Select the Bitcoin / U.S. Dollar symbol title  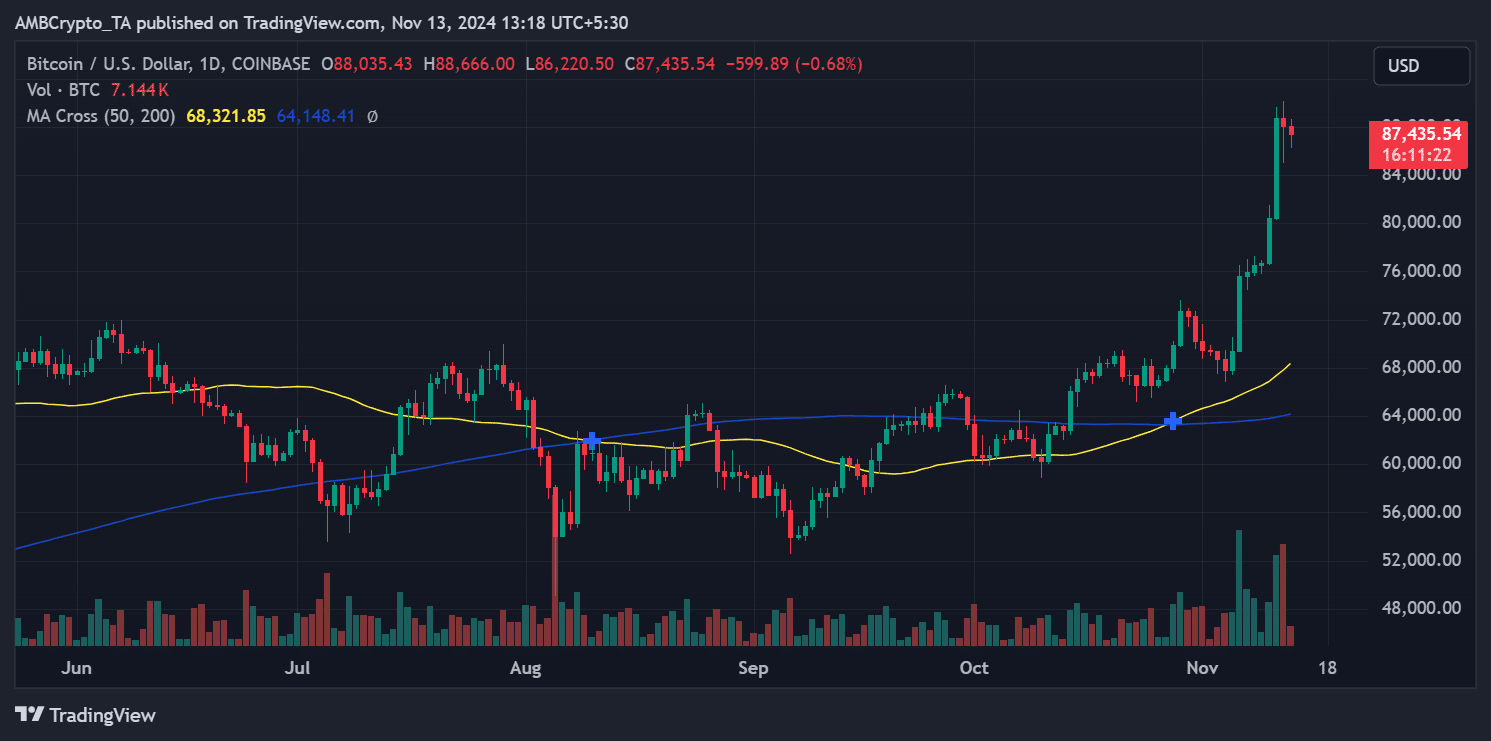click(x=167, y=64)
